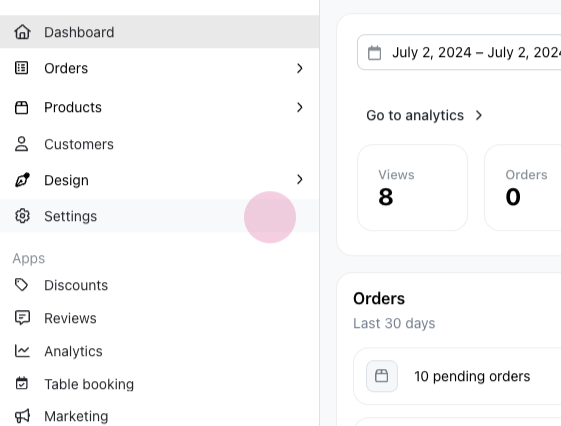The height and width of the screenshot is (426, 561).
Task: Open the 10 pending orders row
Action: pos(457,376)
